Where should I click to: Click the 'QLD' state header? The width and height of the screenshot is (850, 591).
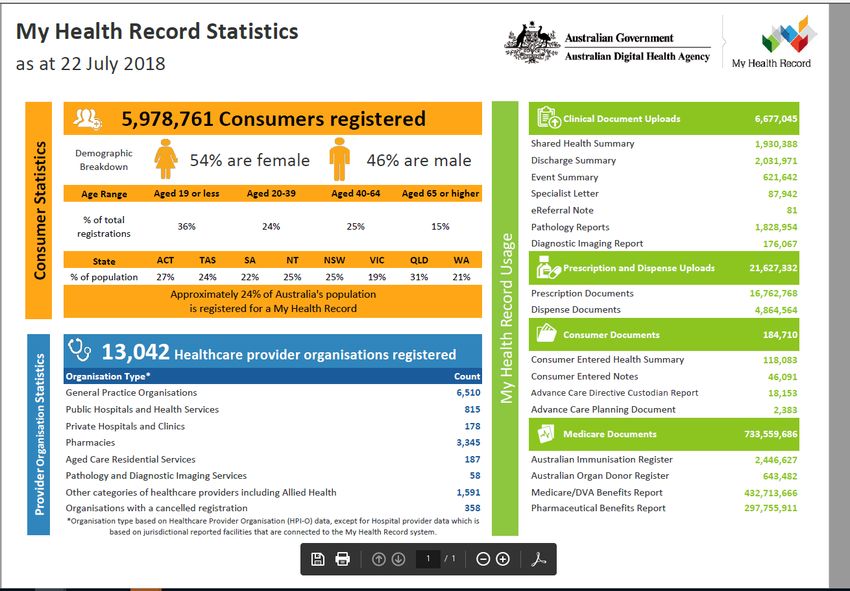click(x=419, y=260)
